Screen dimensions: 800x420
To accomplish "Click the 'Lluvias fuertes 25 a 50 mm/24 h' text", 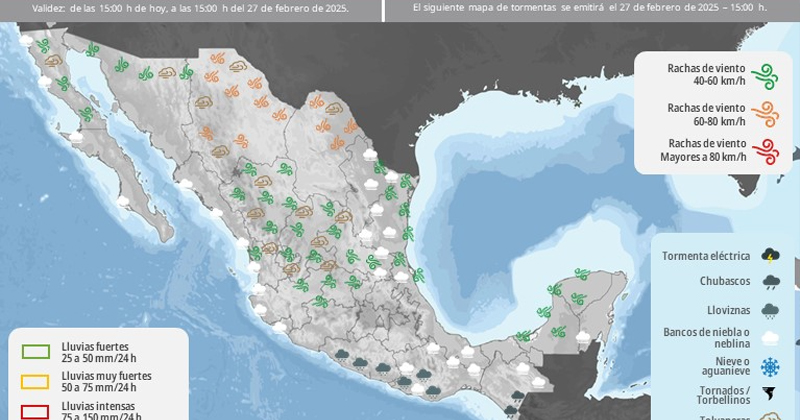I will [94, 351].
